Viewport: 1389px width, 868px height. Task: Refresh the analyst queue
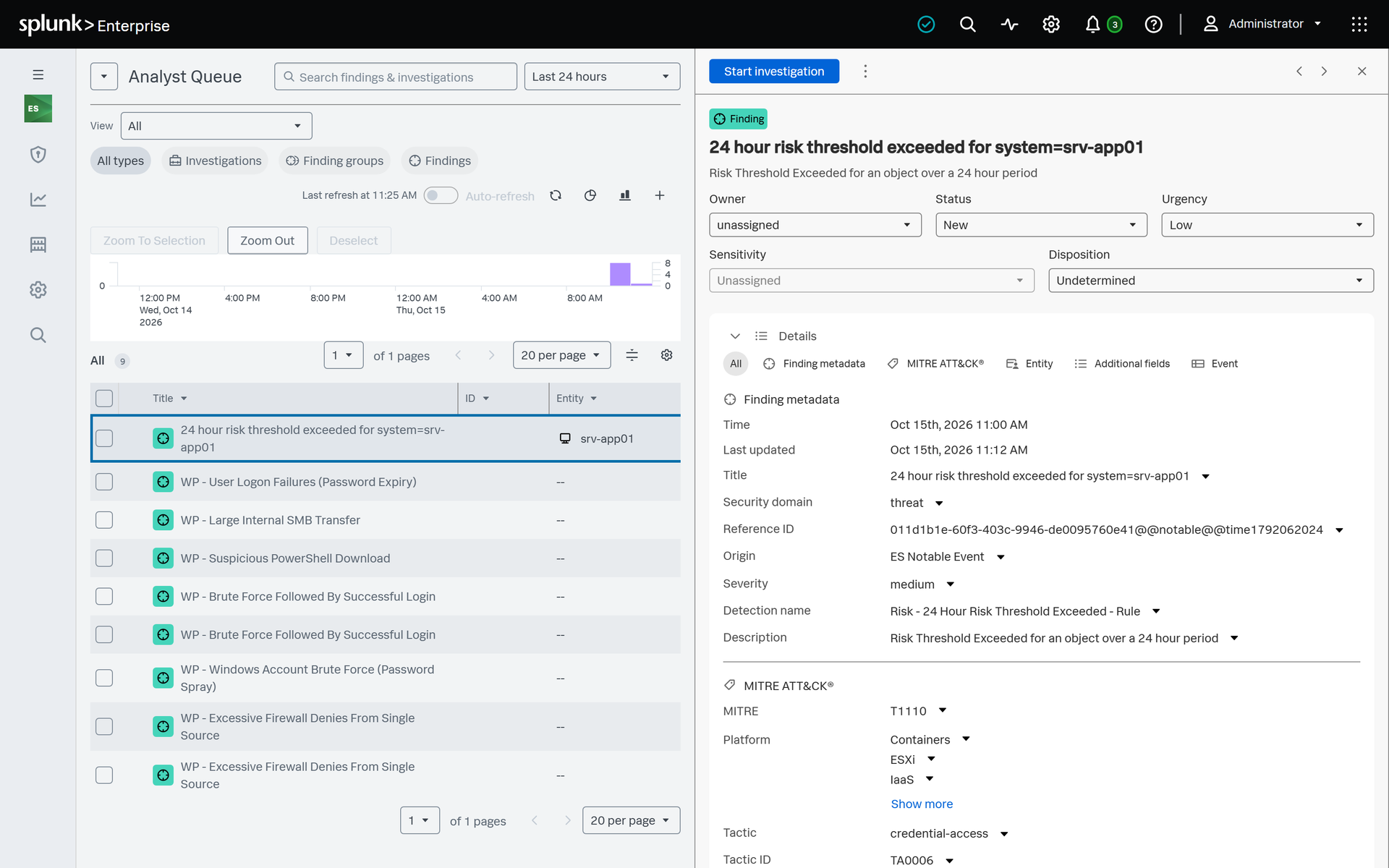coord(556,195)
